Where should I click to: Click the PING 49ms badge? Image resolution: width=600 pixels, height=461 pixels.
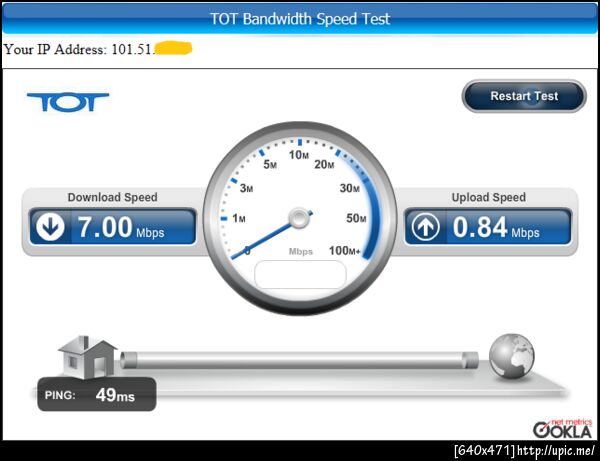click(97, 394)
